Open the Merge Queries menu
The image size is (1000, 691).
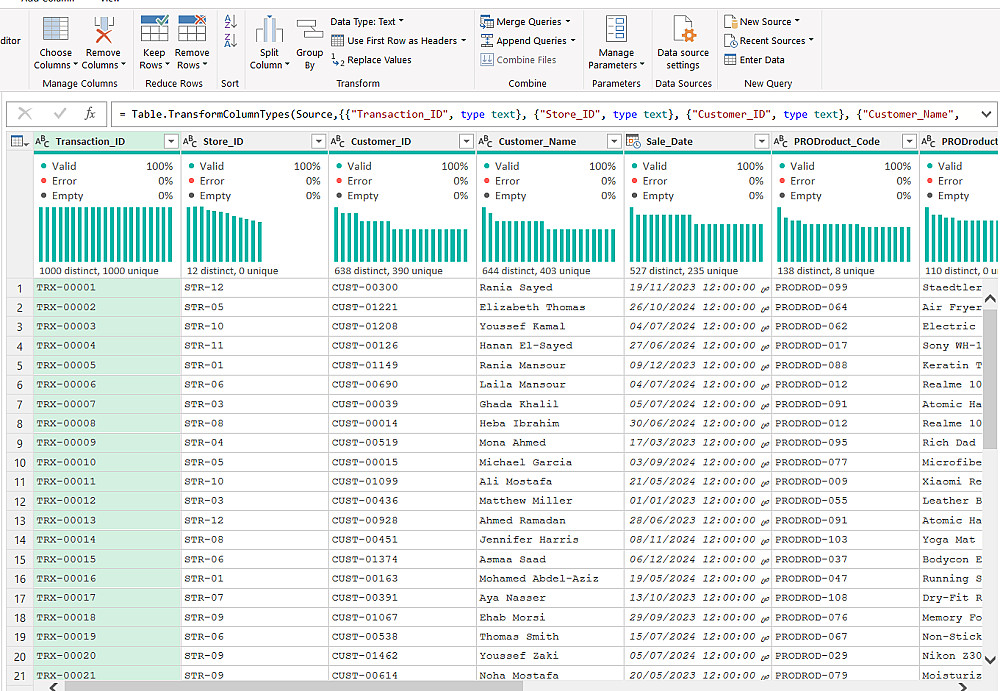click(x=525, y=22)
